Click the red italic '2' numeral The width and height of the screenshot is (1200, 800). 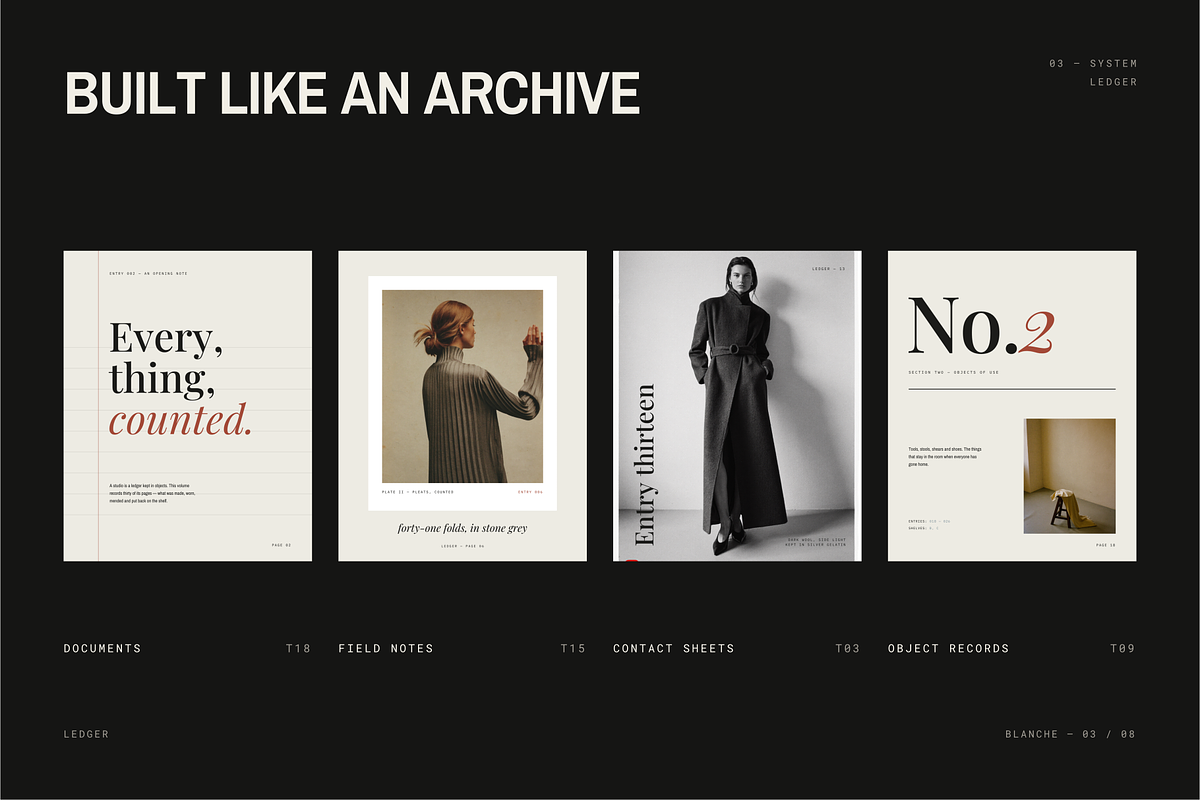[1037, 332]
